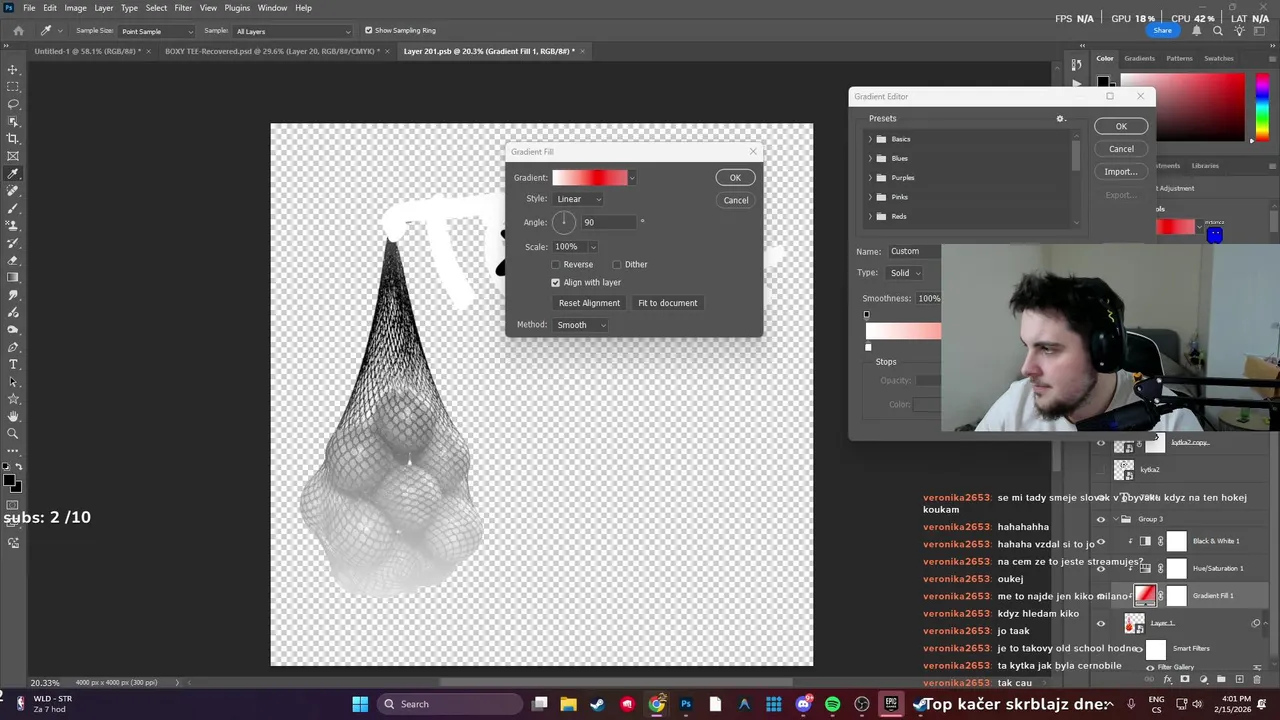Open the Scale percentage dropdown

(593, 247)
